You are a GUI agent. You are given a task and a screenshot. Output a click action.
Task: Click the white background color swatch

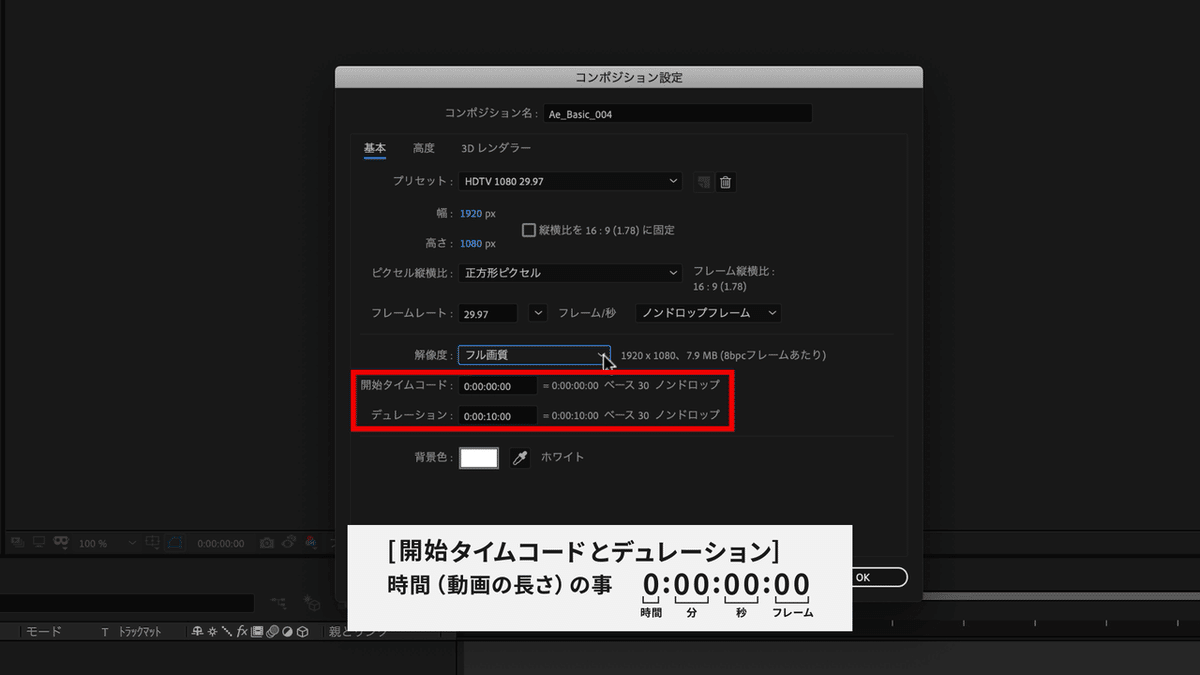tap(478, 457)
